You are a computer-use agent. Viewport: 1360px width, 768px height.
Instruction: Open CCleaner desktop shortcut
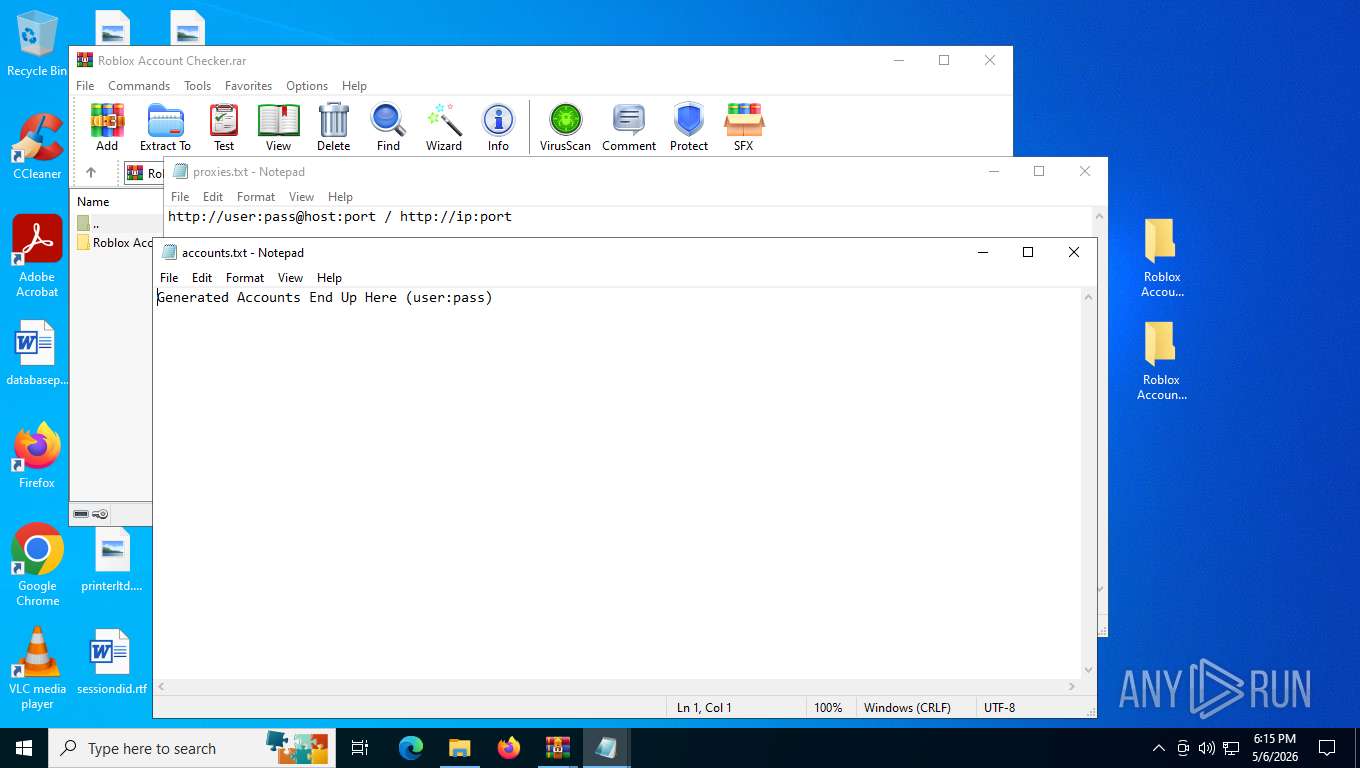(x=37, y=146)
